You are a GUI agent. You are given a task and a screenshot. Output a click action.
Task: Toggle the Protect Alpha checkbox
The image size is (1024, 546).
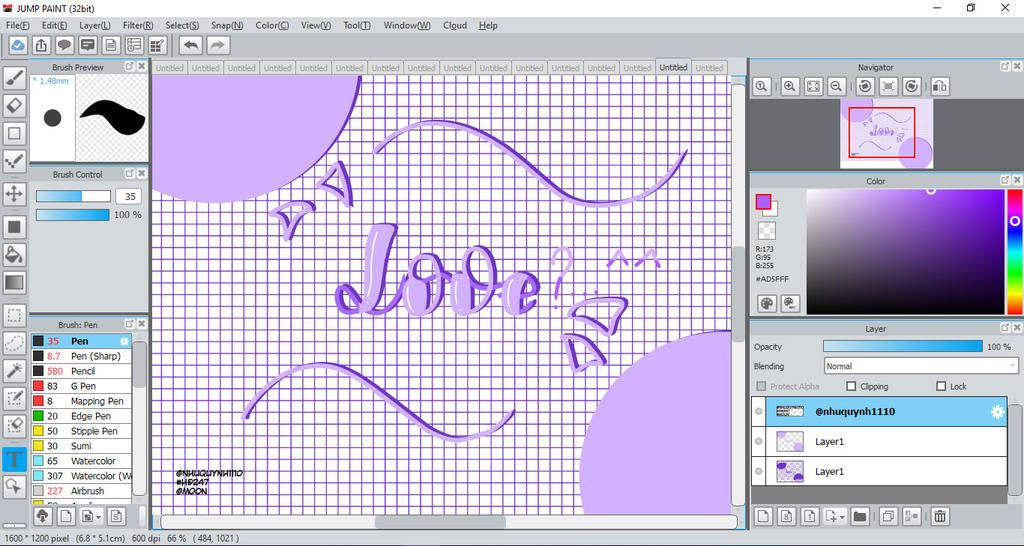point(761,387)
